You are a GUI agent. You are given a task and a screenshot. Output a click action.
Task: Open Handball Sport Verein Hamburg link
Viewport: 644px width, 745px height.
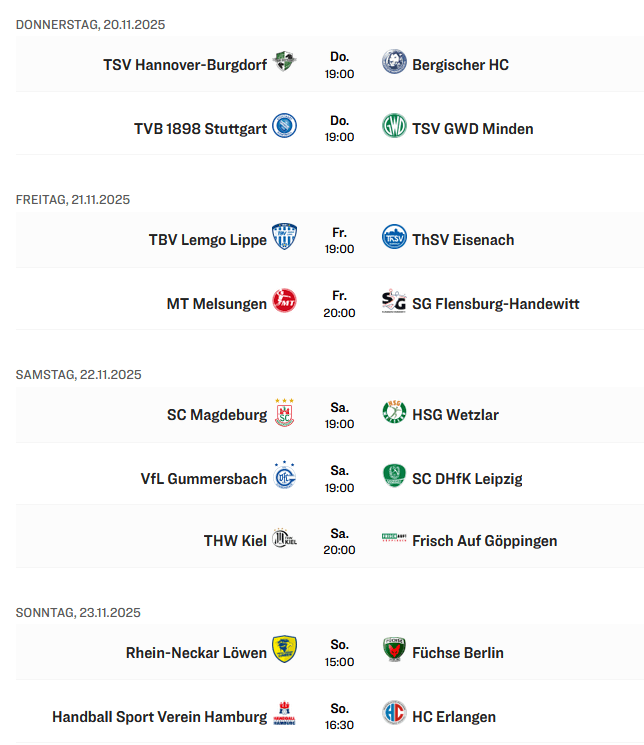coord(159,717)
